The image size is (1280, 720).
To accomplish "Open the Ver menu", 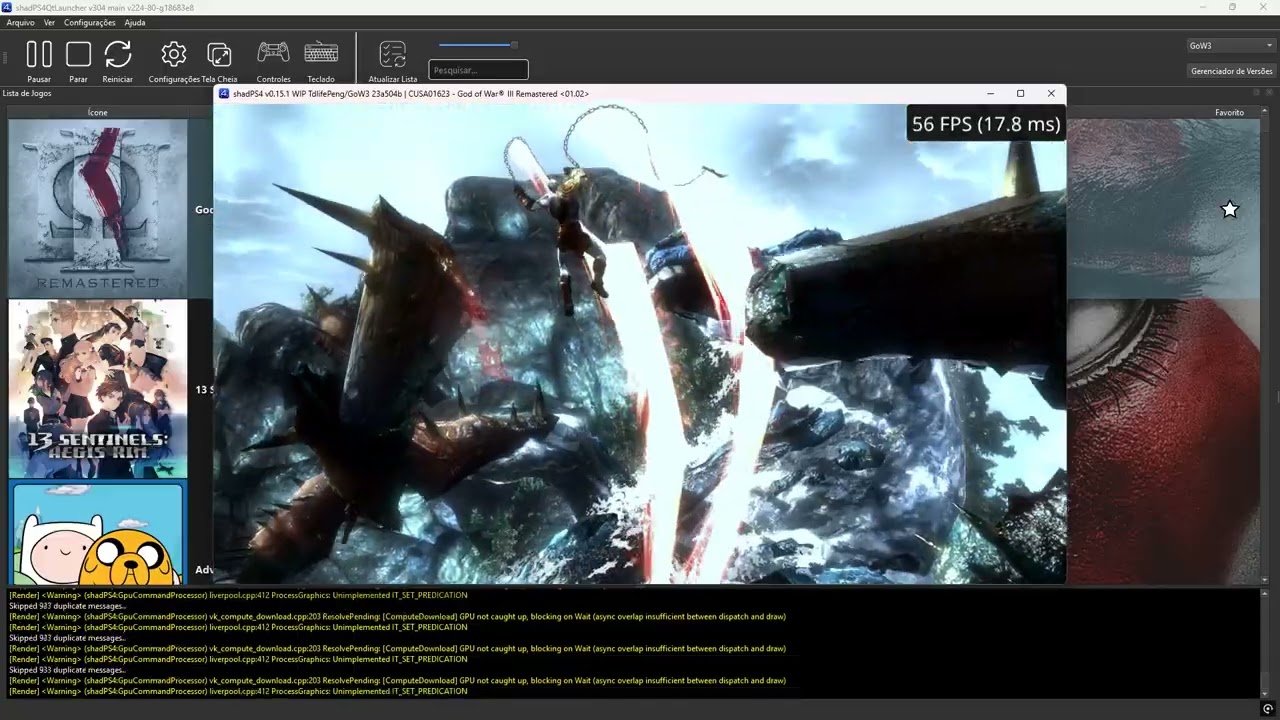I will tap(49, 22).
